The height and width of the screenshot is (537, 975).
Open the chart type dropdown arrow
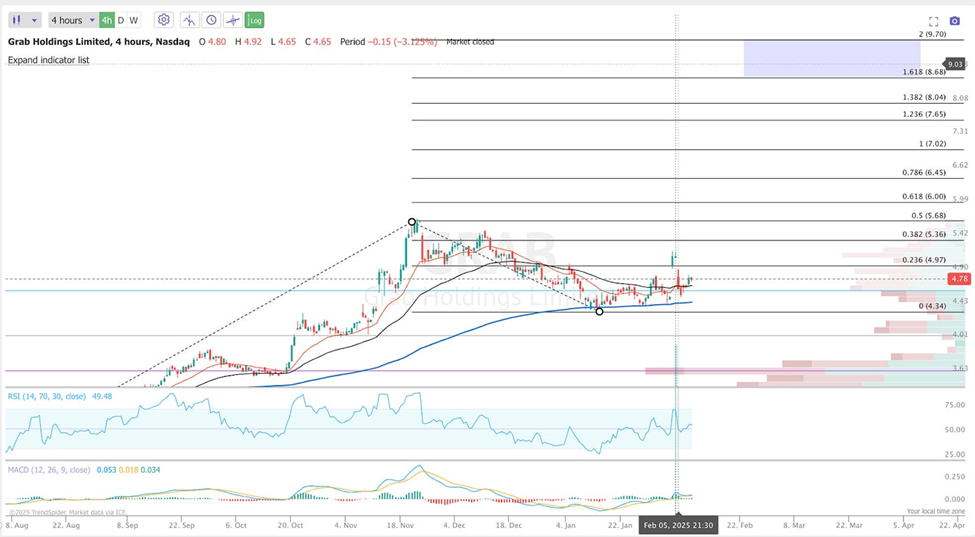tap(34, 21)
